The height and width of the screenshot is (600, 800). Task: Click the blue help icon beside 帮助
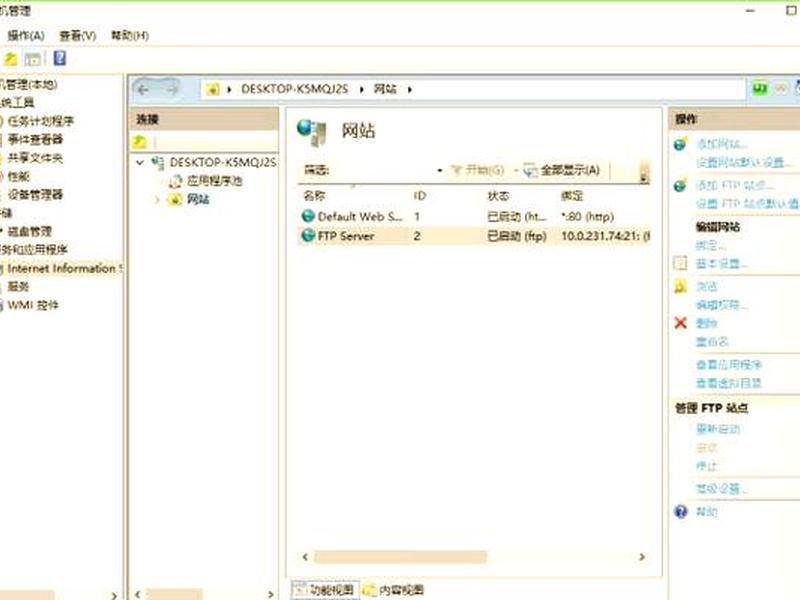[x=681, y=511]
